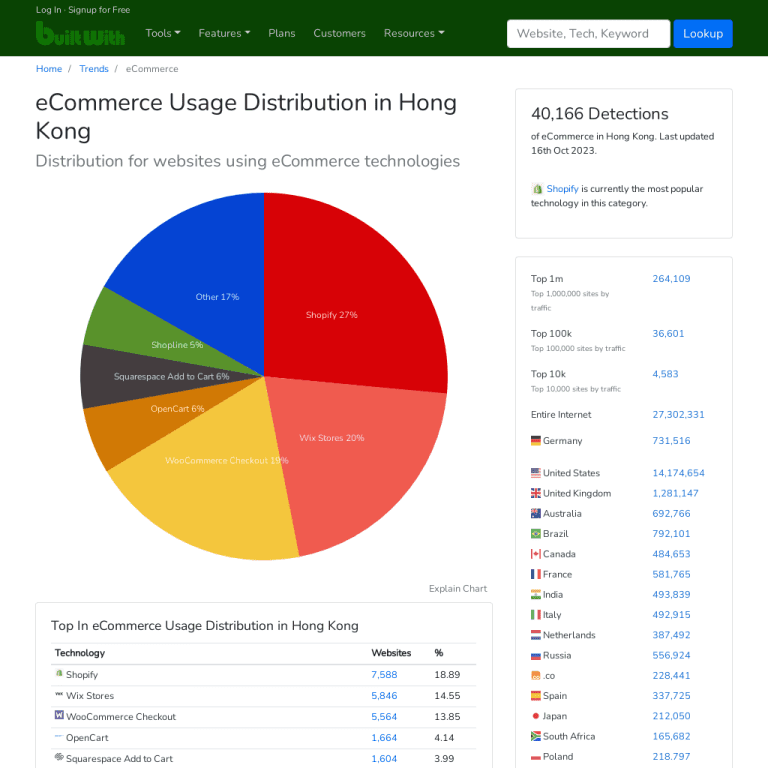The width and height of the screenshot is (768, 768).
Task: Navigate to Trends breadcrumb
Action: tap(94, 69)
